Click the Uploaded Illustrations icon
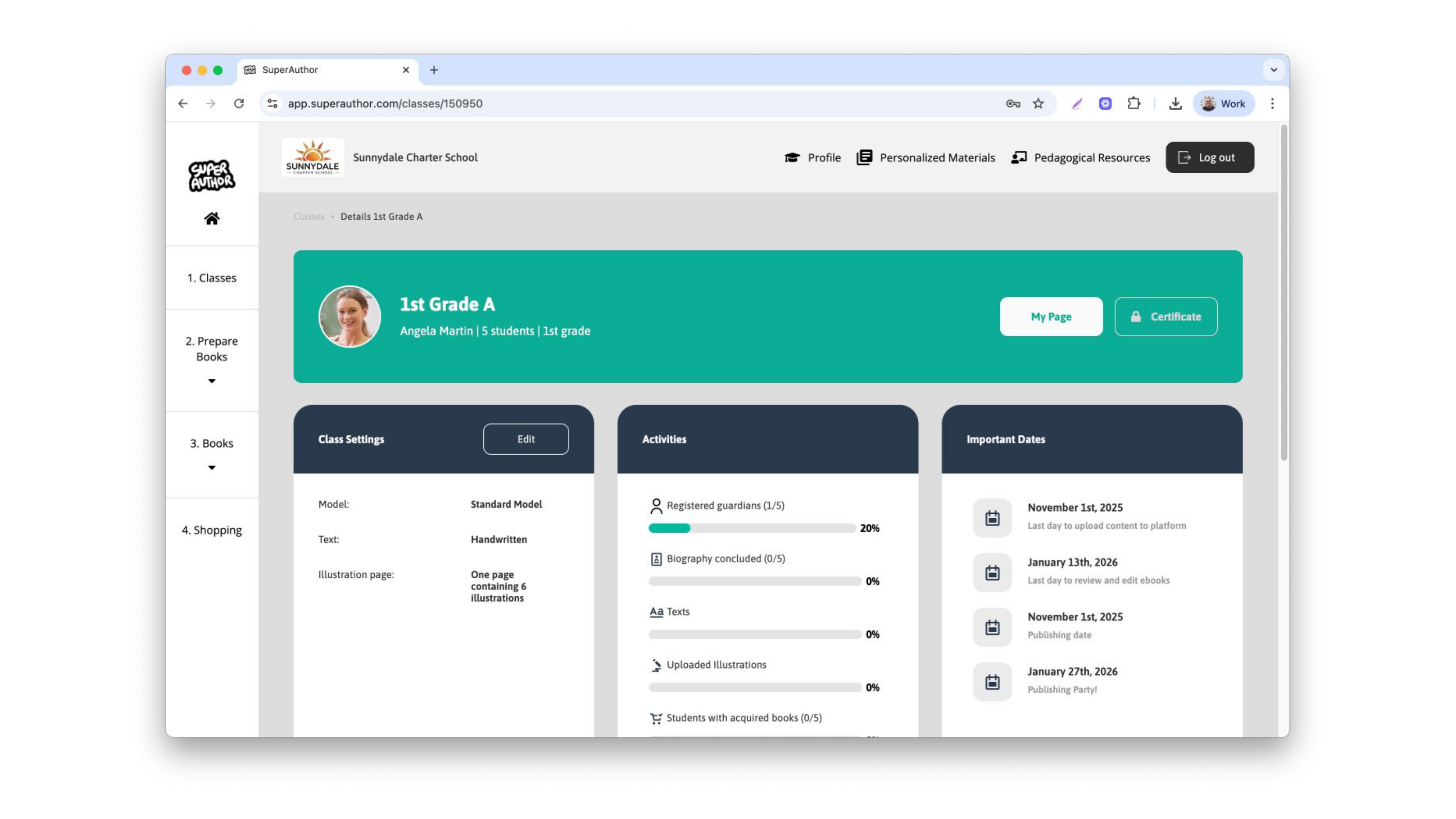 (656, 665)
